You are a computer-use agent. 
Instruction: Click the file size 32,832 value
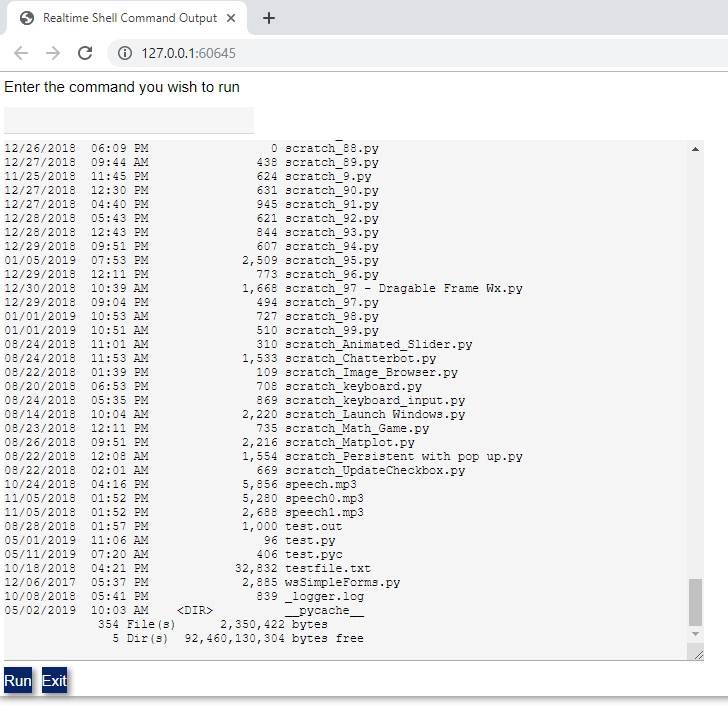(x=256, y=568)
